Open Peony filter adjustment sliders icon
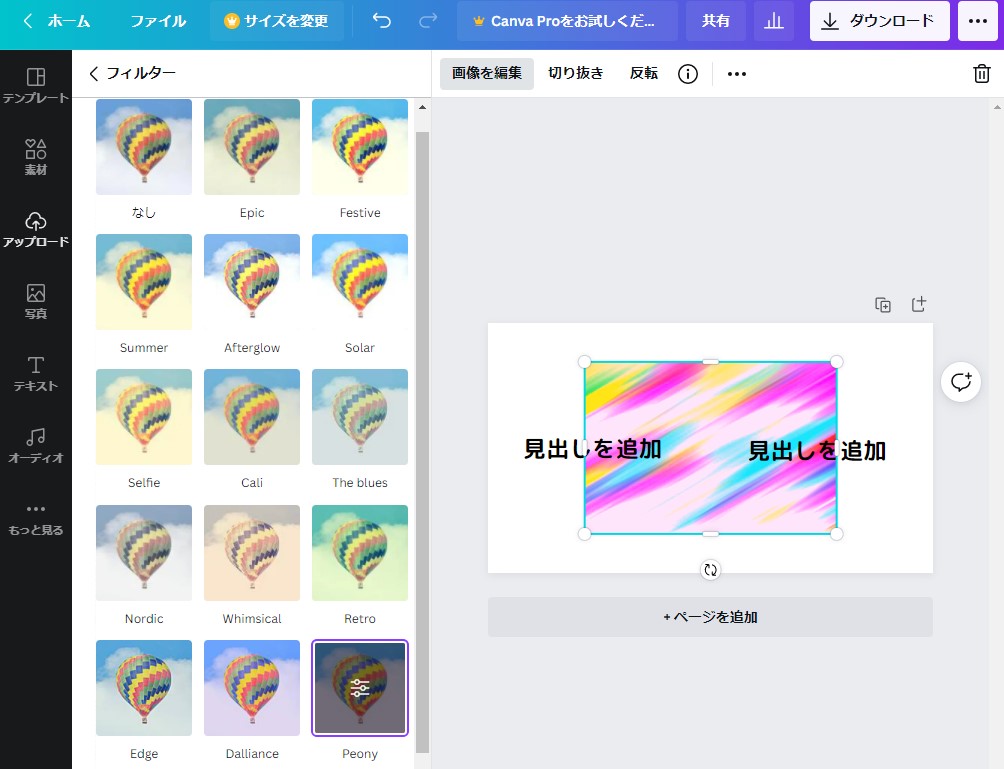1004x769 pixels. tap(360, 688)
